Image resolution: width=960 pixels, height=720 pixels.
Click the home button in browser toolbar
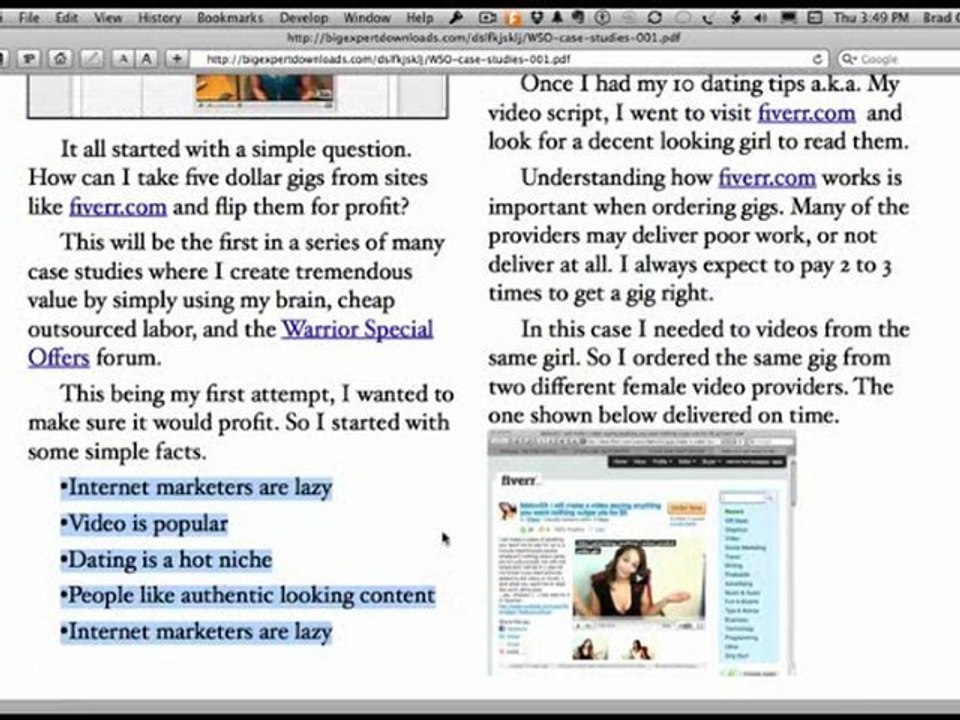point(60,59)
